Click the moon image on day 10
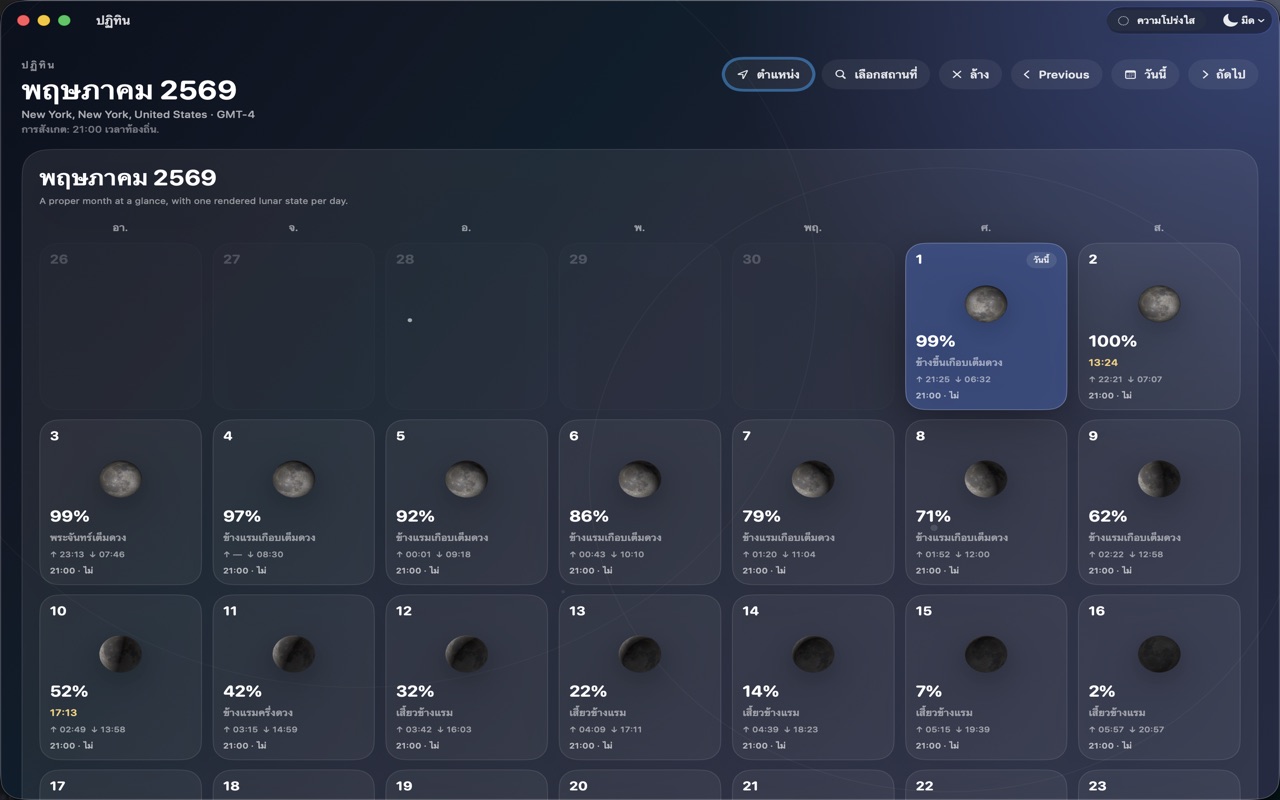Screen dimensions: 1280x800 pyautogui.click(x=120, y=654)
